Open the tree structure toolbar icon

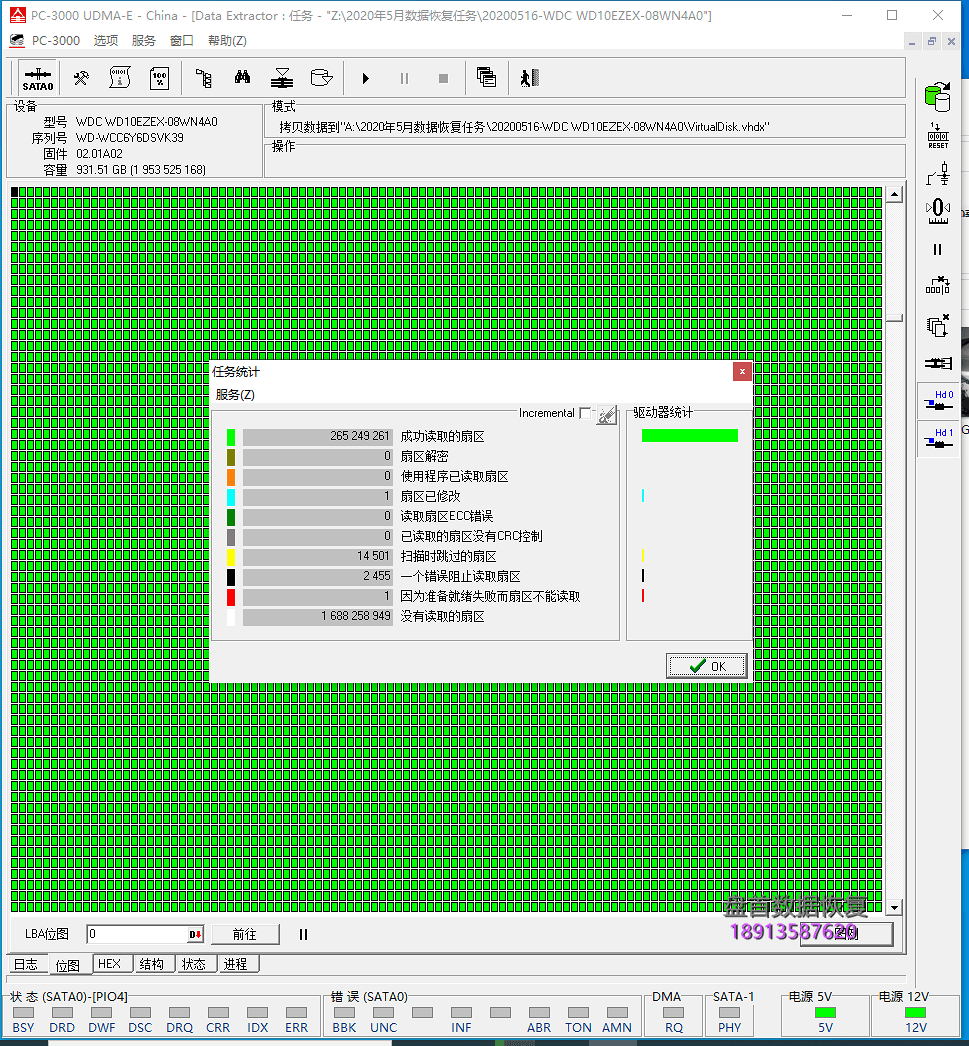(204, 79)
